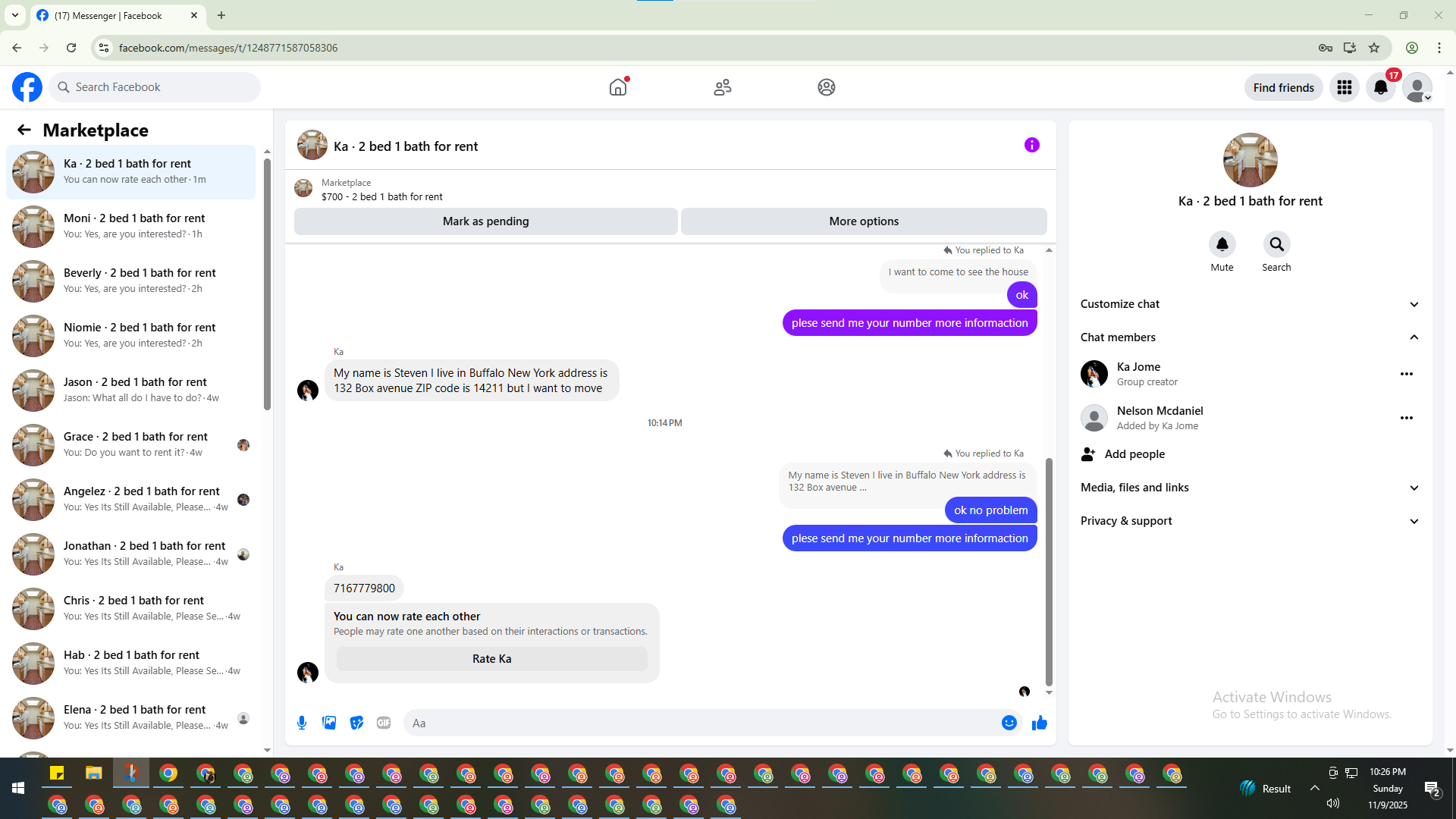The image size is (1456, 819).
Task: Send a voice clip with the microphone
Action: [x=302, y=723]
